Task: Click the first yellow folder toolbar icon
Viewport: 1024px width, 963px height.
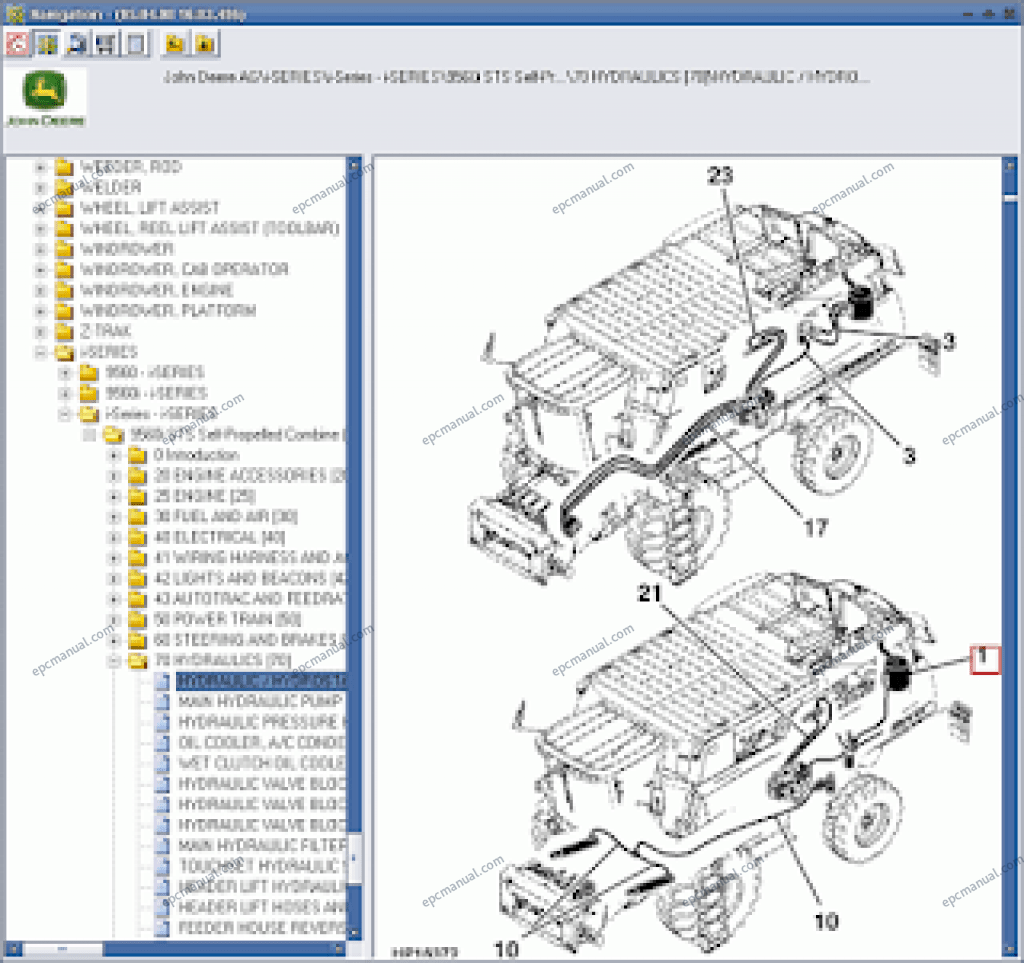Action: (174, 44)
